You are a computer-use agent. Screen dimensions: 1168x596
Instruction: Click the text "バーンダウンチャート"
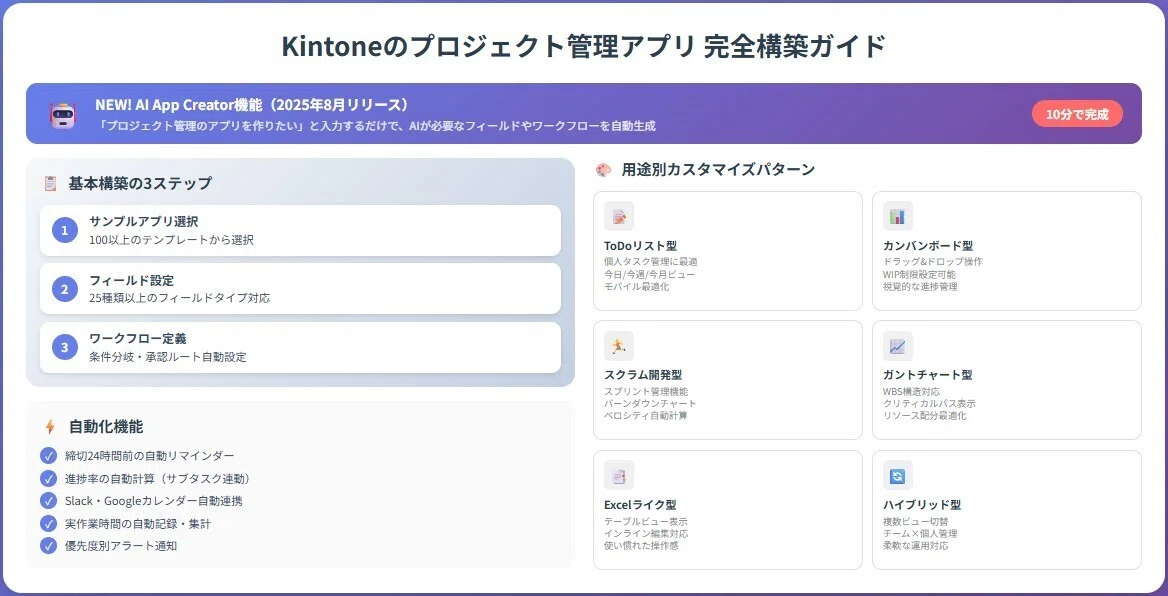click(x=650, y=403)
